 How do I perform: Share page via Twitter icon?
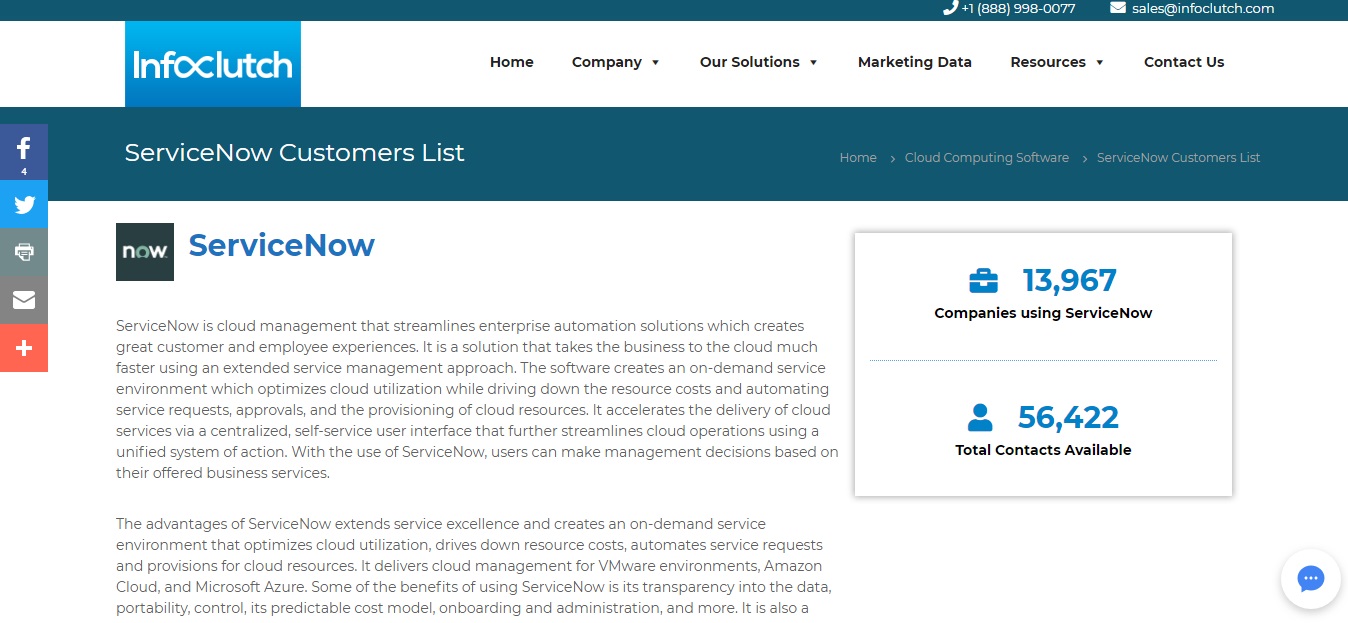[24, 205]
